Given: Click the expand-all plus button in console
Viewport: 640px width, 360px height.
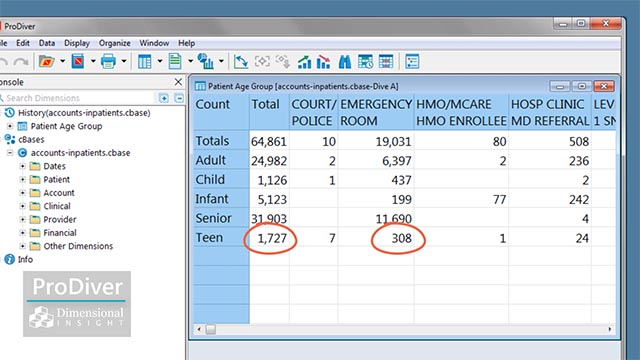Looking at the screenshot, I should coord(164,98).
